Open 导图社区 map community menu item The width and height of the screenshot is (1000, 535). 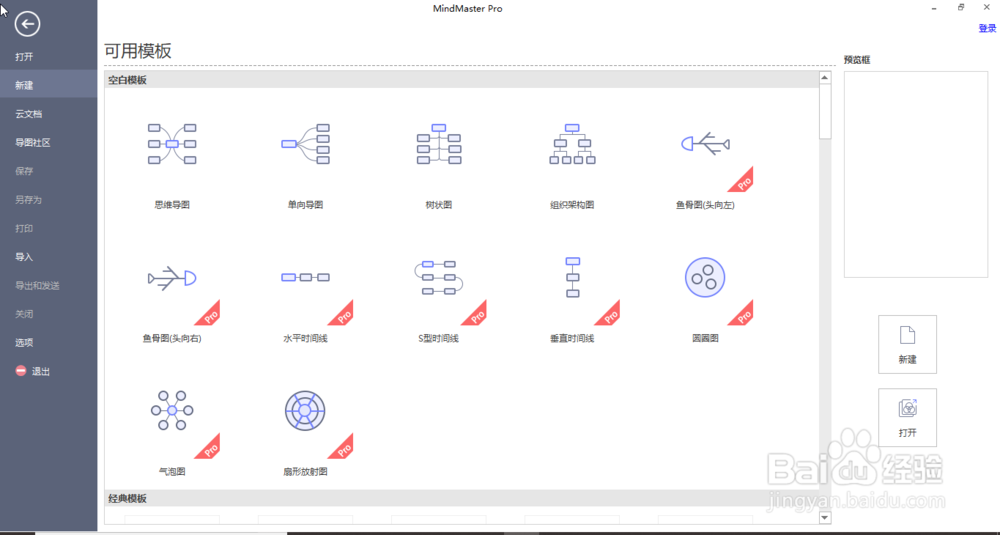[x=48, y=143]
